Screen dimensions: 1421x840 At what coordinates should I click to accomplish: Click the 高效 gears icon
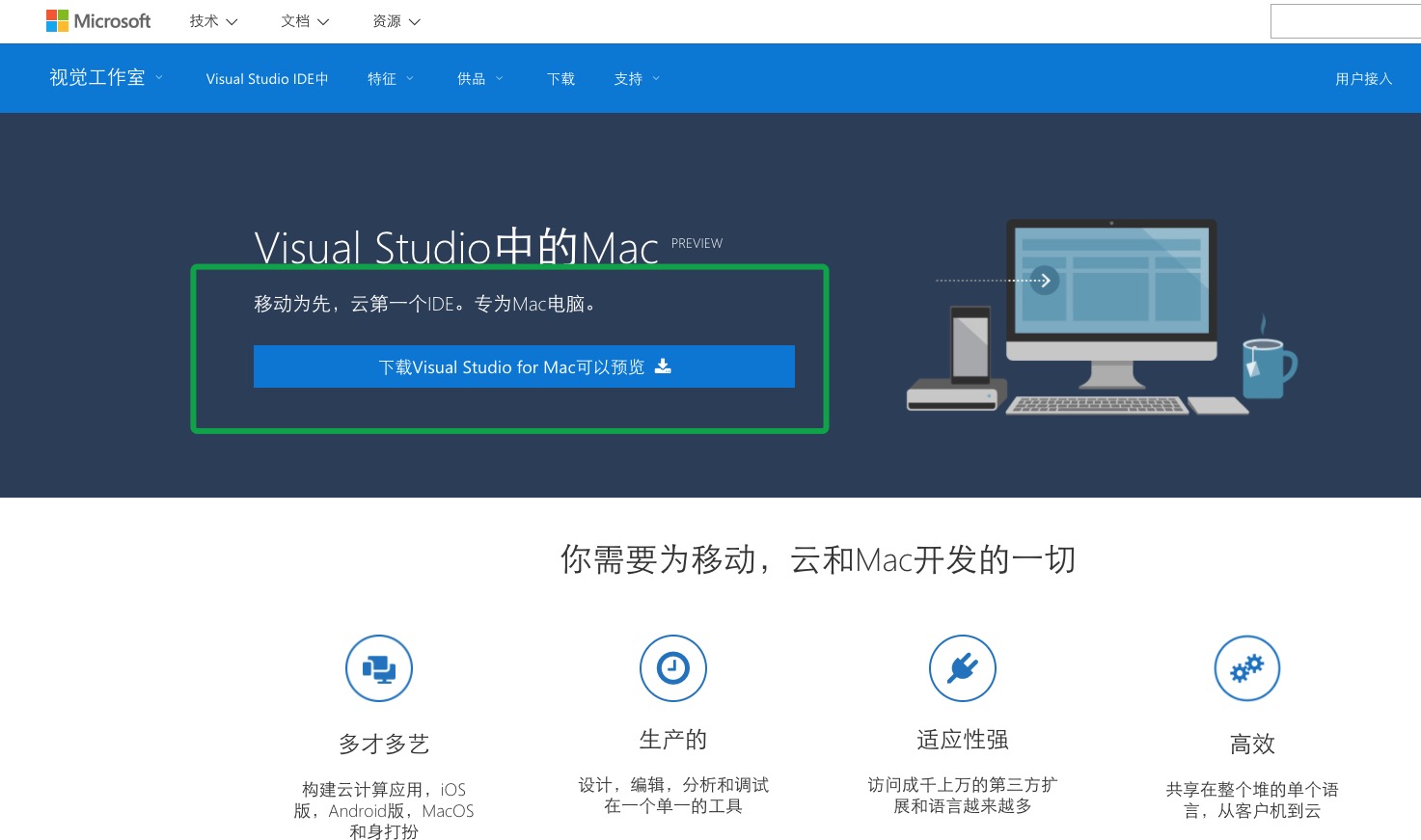[1247, 668]
